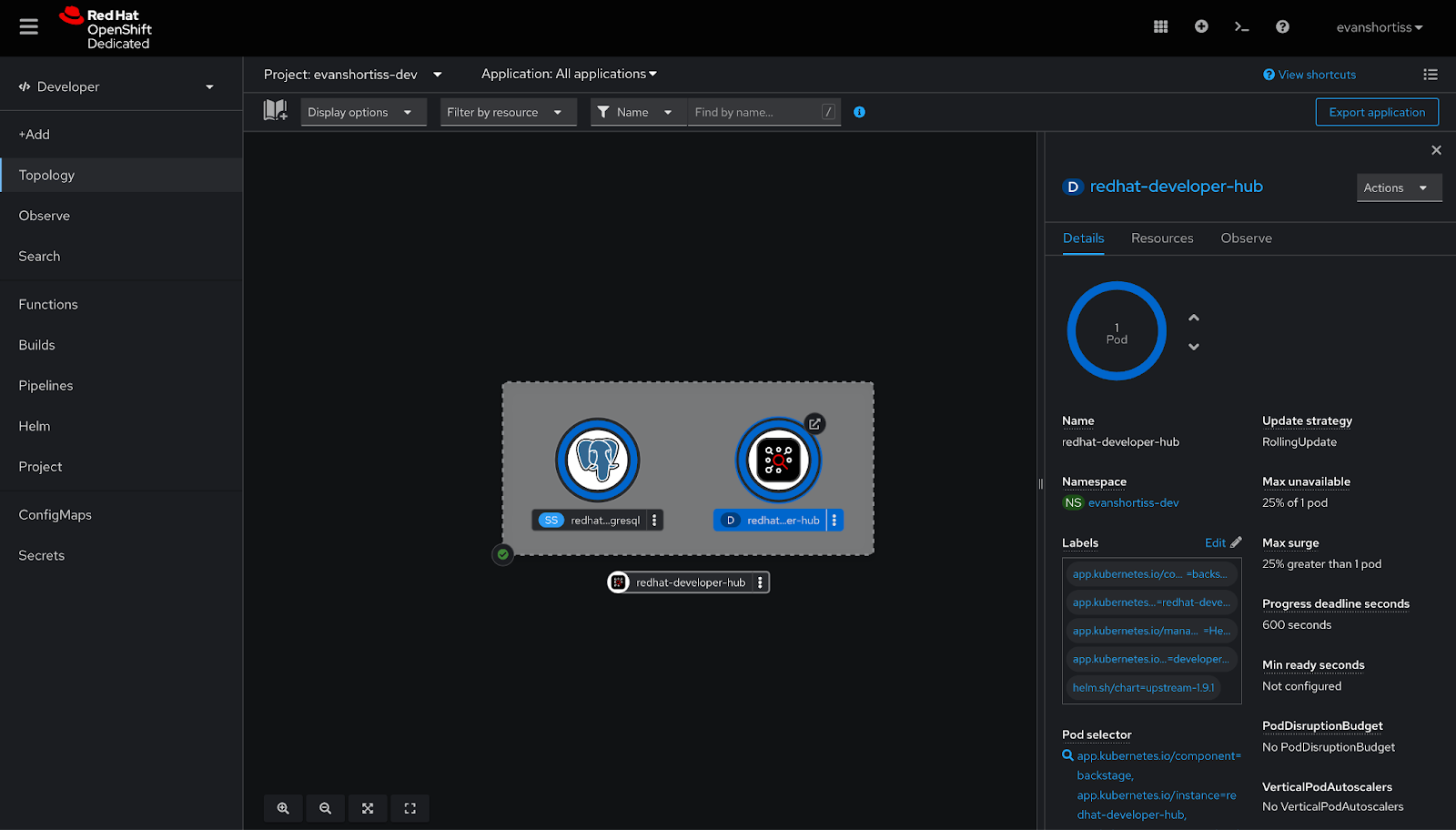Open the evanshortiss user menu

click(1380, 27)
